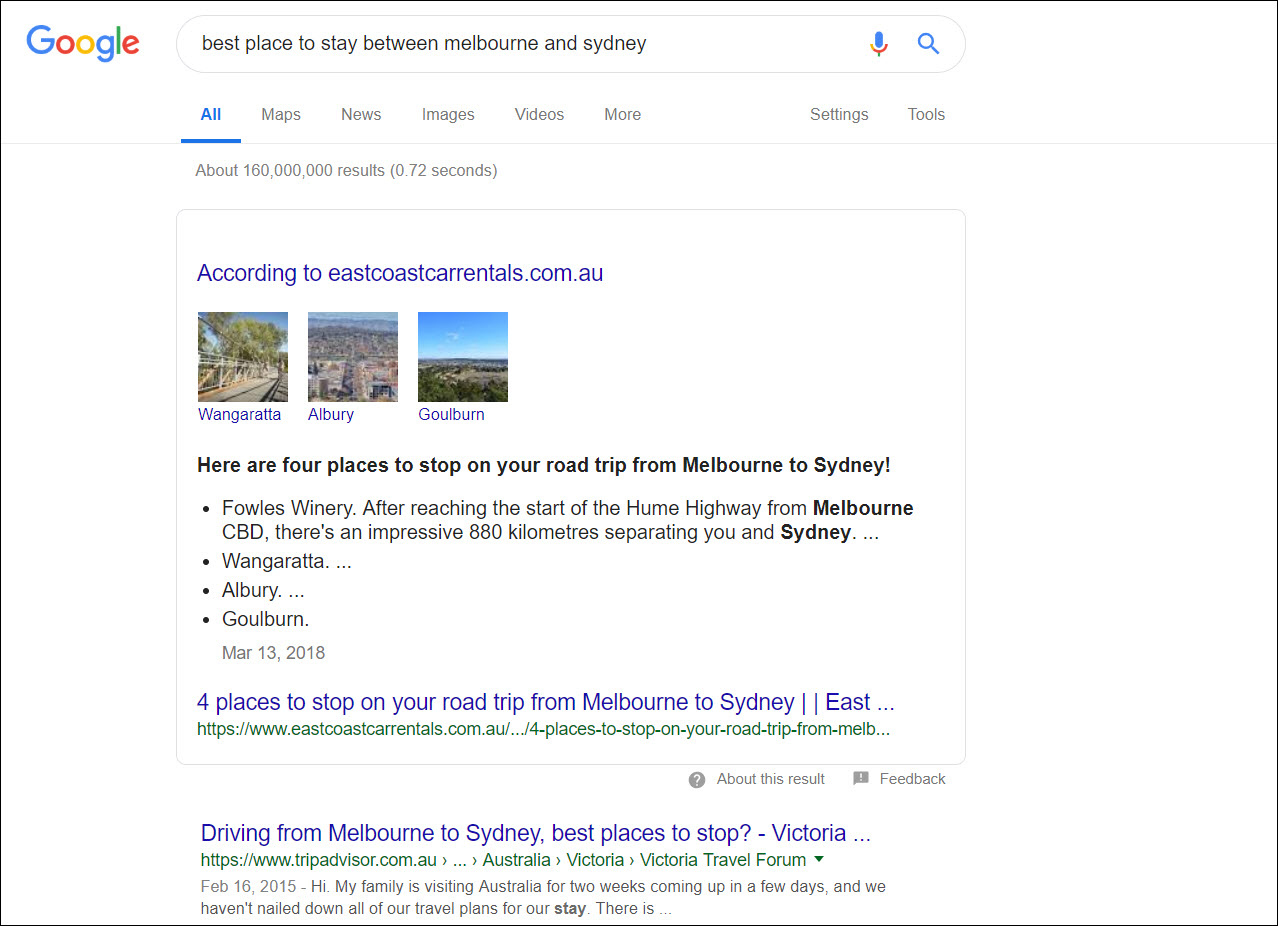Start voice search with microphone icon
This screenshot has height=926, width=1278.
[x=879, y=44]
